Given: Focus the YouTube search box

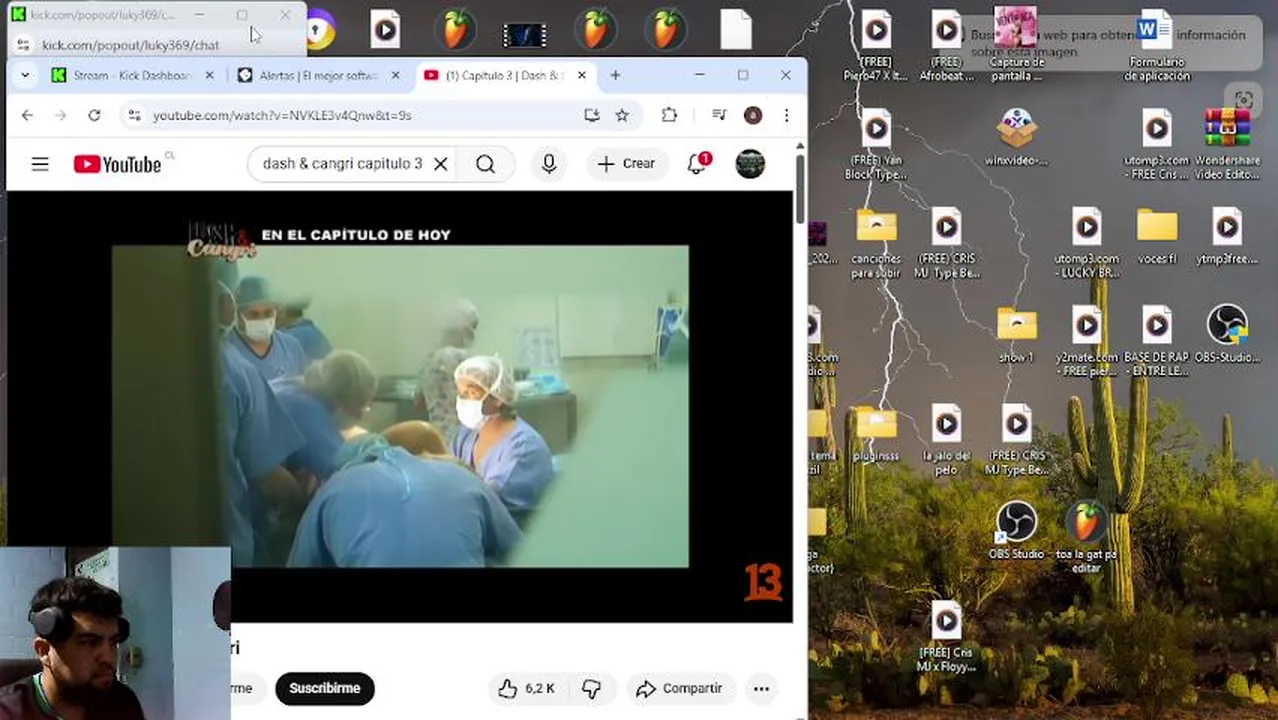Looking at the screenshot, I should (342, 164).
